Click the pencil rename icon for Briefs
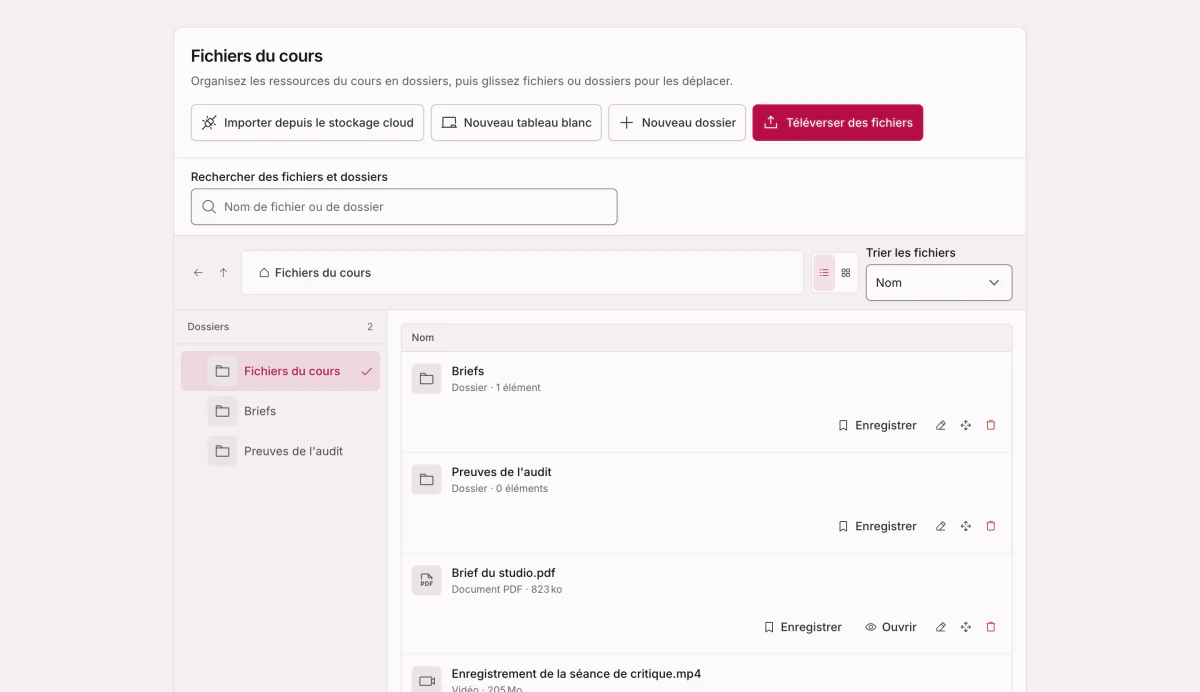The width and height of the screenshot is (1200, 692). [940, 426]
